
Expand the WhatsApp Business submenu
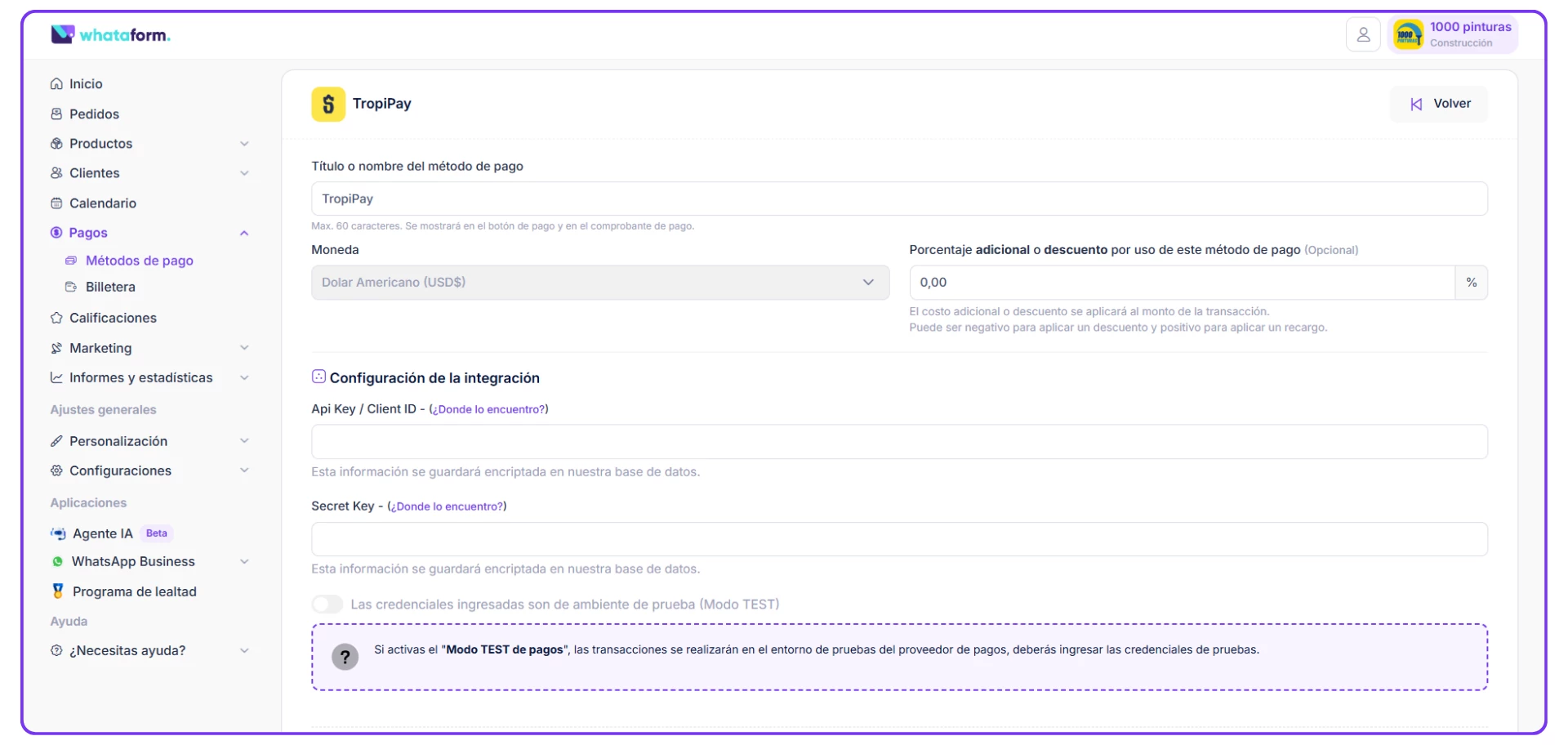click(244, 562)
